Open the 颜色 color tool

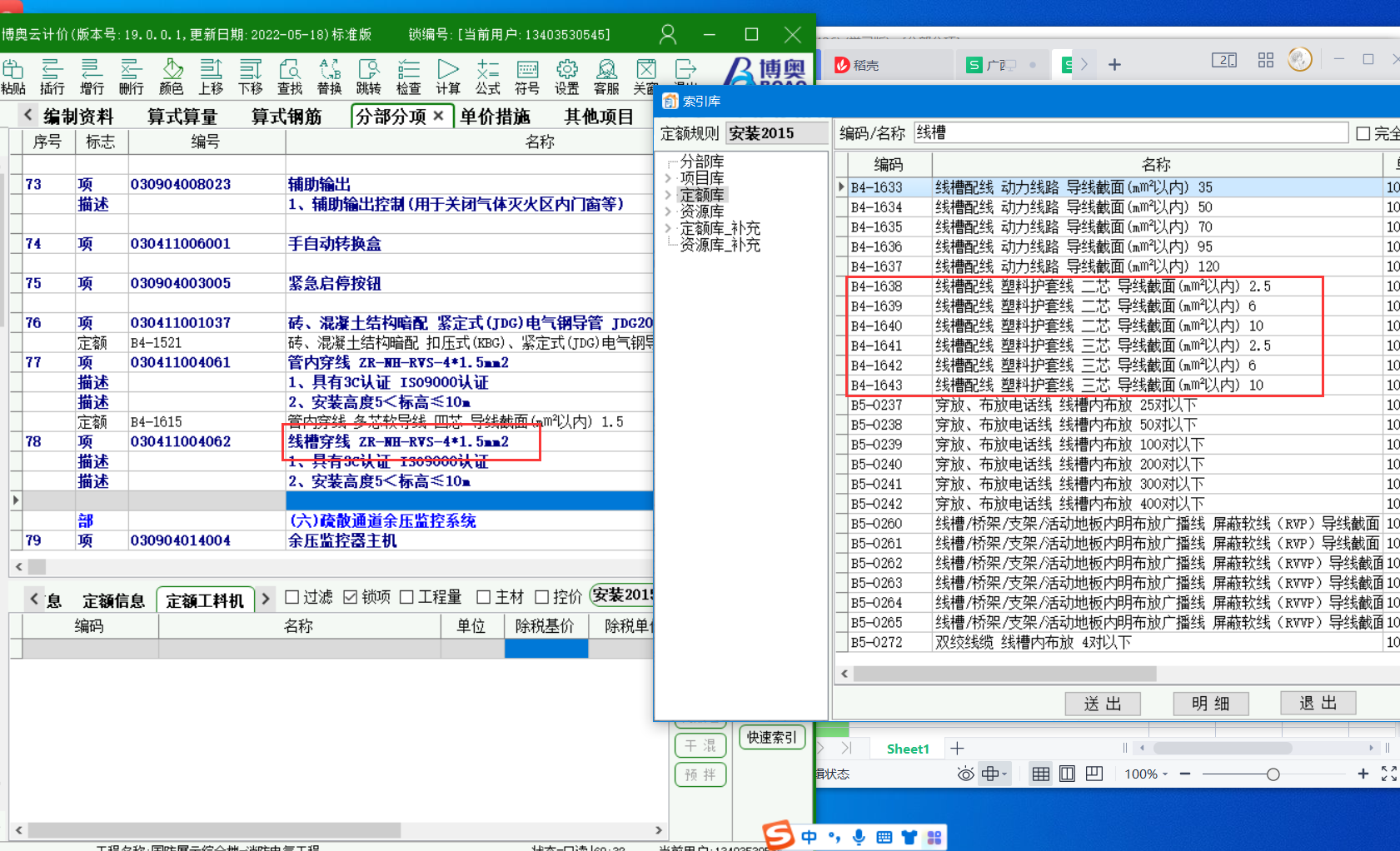171,77
